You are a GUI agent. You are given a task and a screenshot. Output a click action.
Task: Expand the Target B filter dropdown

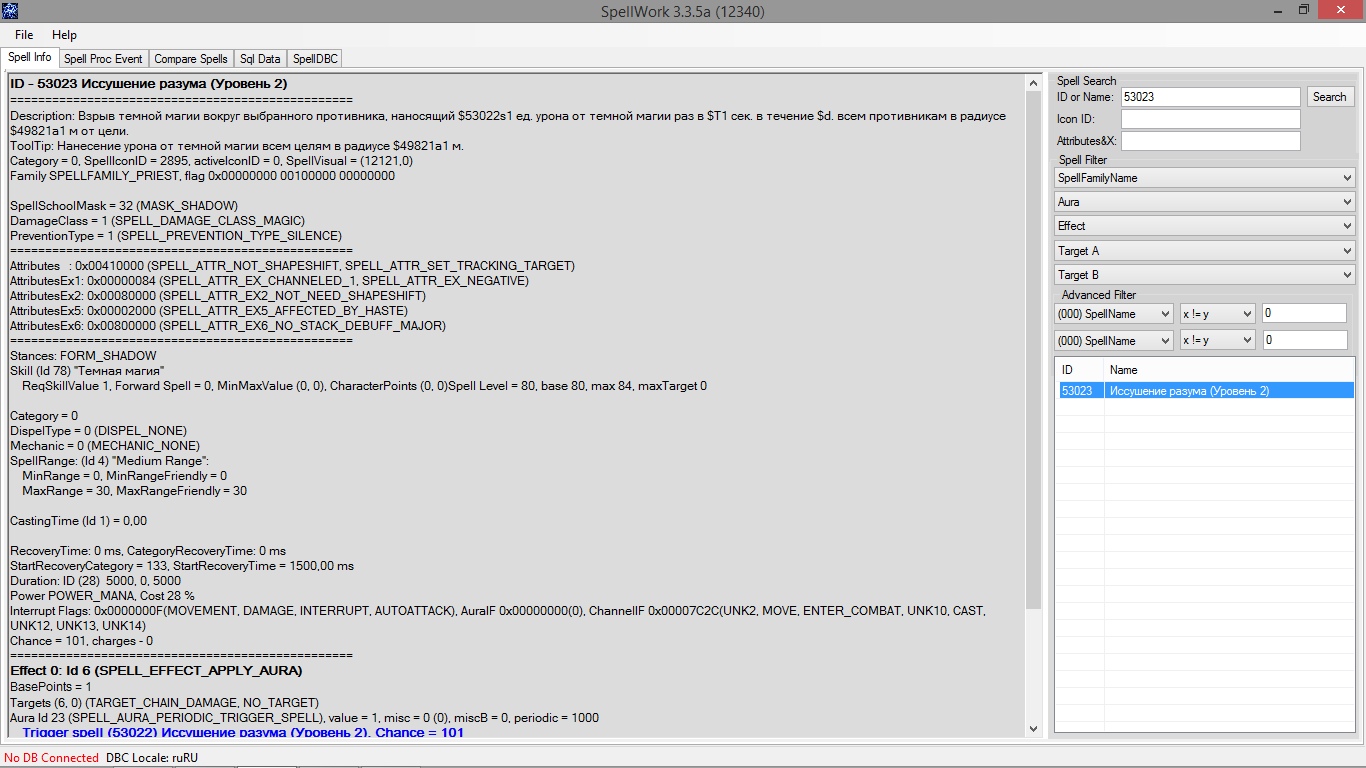click(1205, 275)
